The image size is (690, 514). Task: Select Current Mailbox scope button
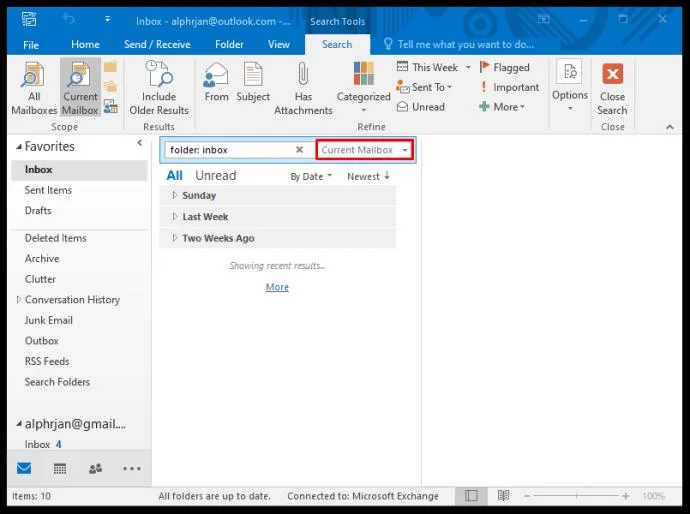pos(80,88)
